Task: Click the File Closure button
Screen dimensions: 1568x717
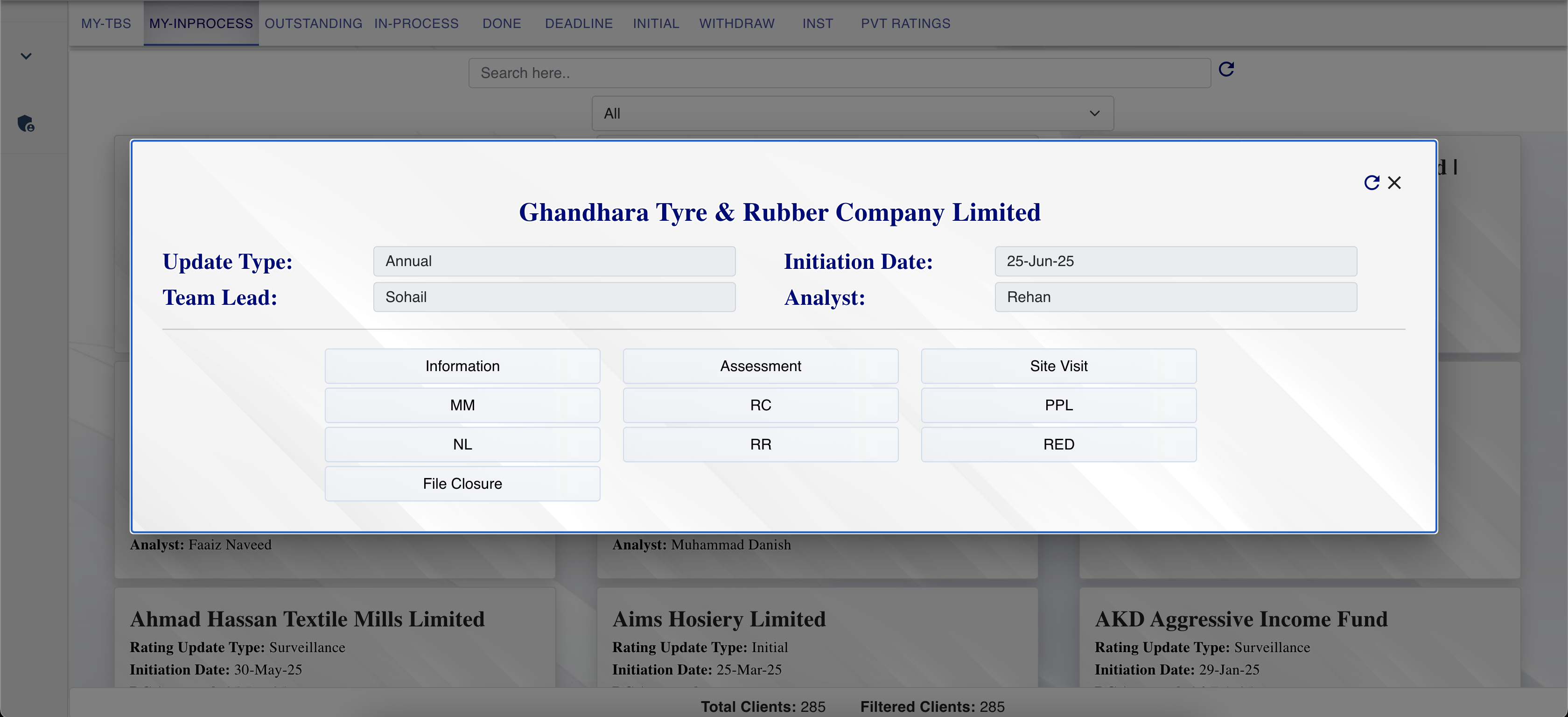Action: coord(462,484)
